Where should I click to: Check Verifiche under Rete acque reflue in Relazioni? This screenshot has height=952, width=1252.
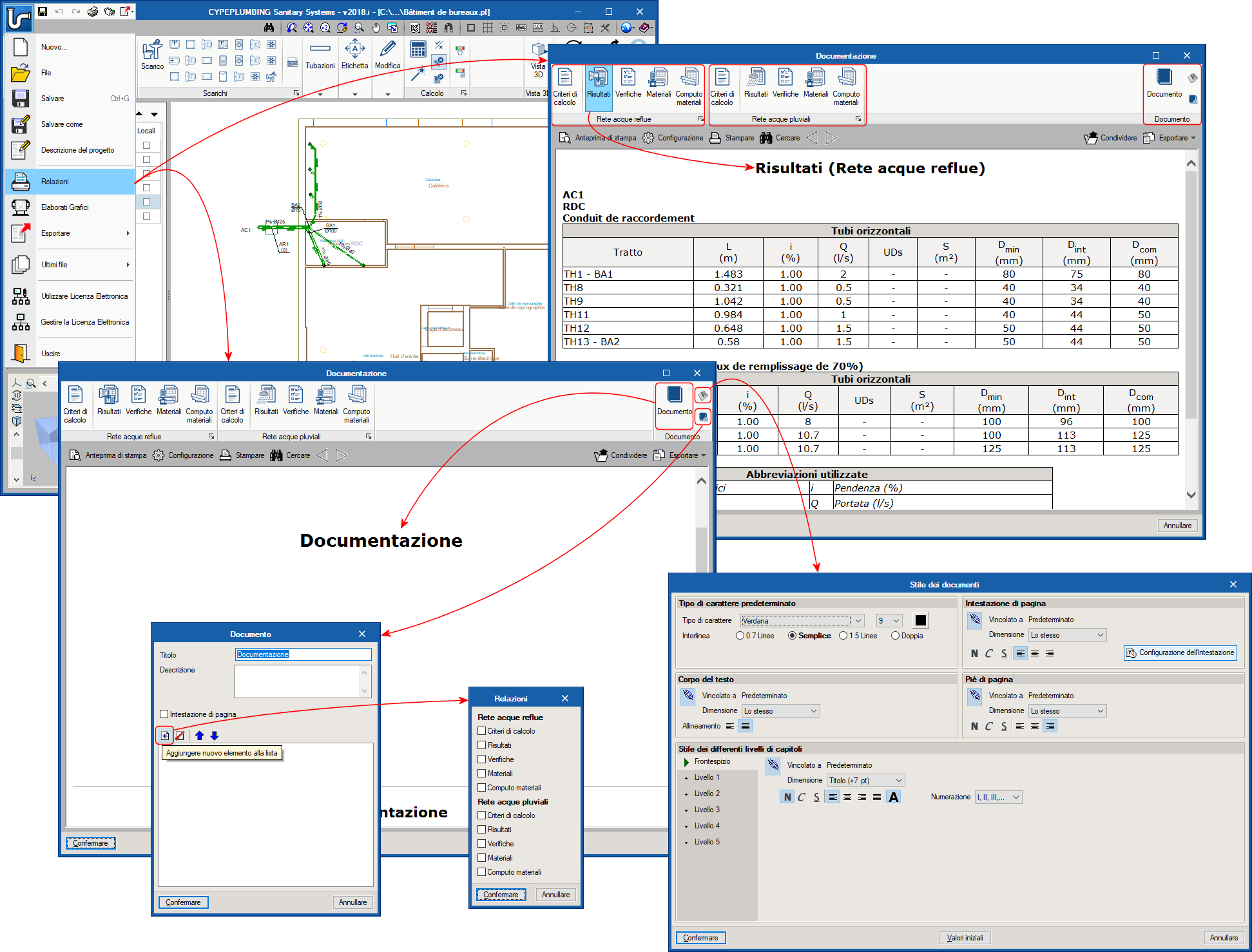coord(481,759)
